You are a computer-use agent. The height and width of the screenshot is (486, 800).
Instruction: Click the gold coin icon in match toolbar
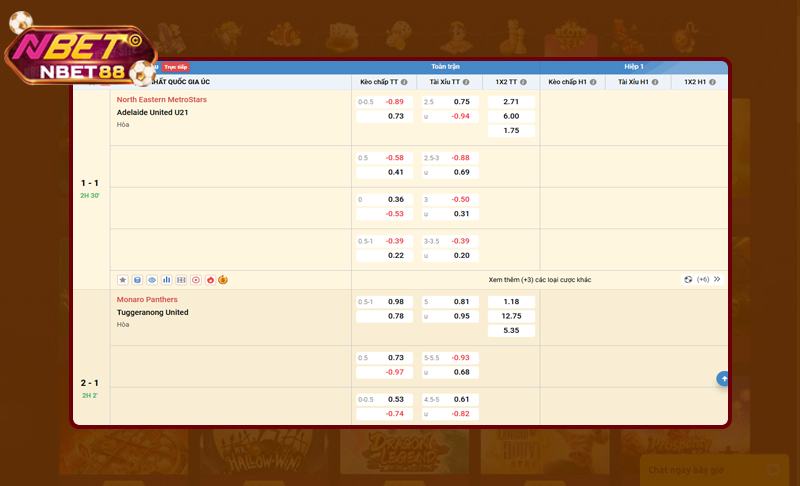tap(223, 280)
